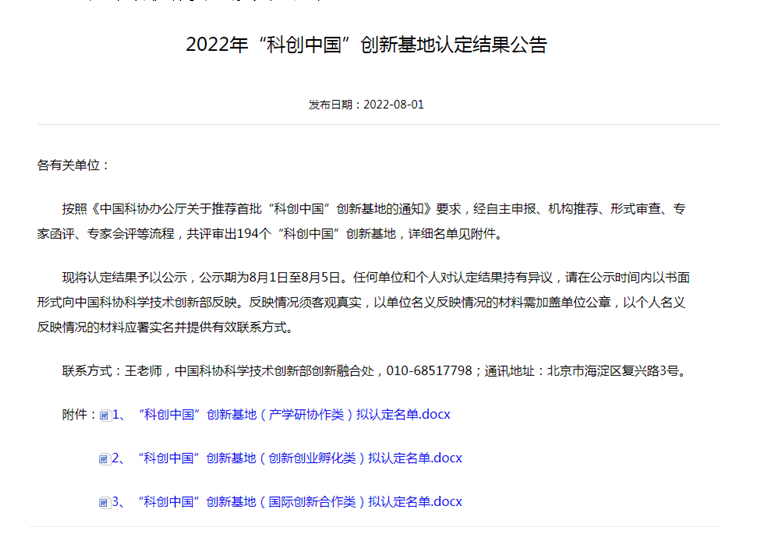The height and width of the screenshot is (540, 767).
Task: Click the docx icon beside attachment 1
Action: pyautogui.click(x=104, y=415)
